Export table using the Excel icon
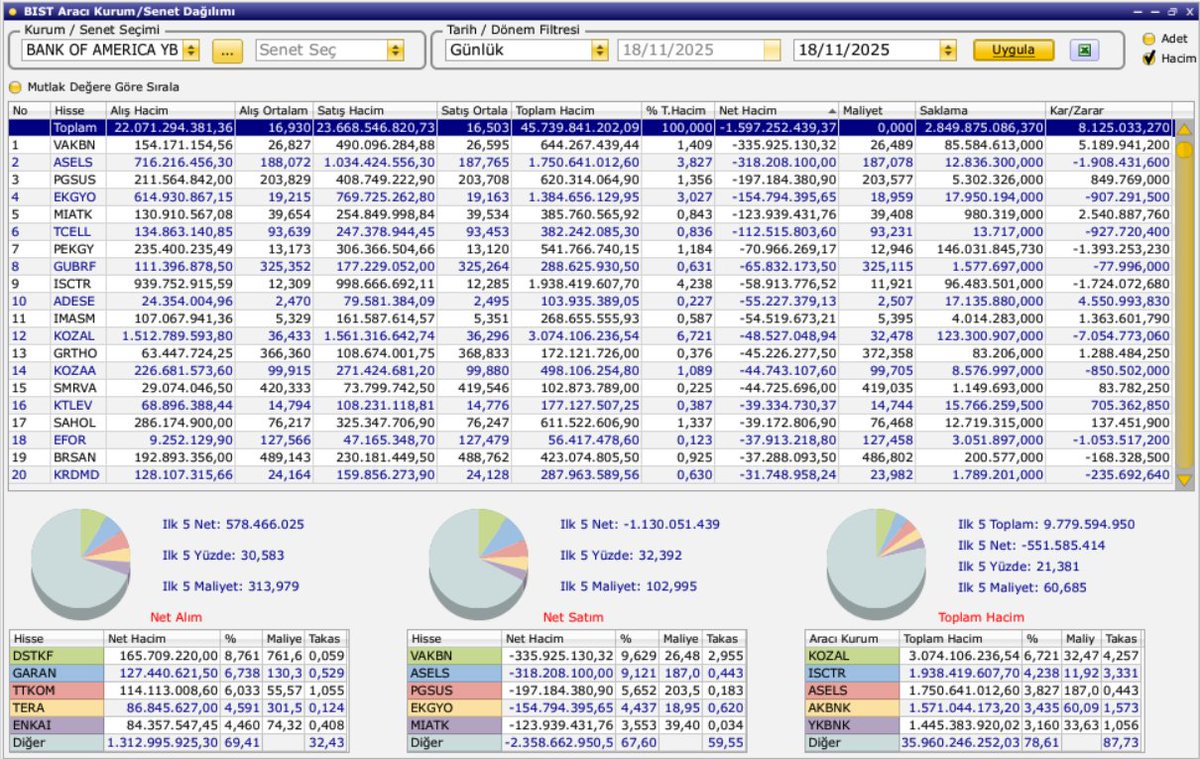The height and width of the screenshot is (759, 1200). coord(1084,49)
